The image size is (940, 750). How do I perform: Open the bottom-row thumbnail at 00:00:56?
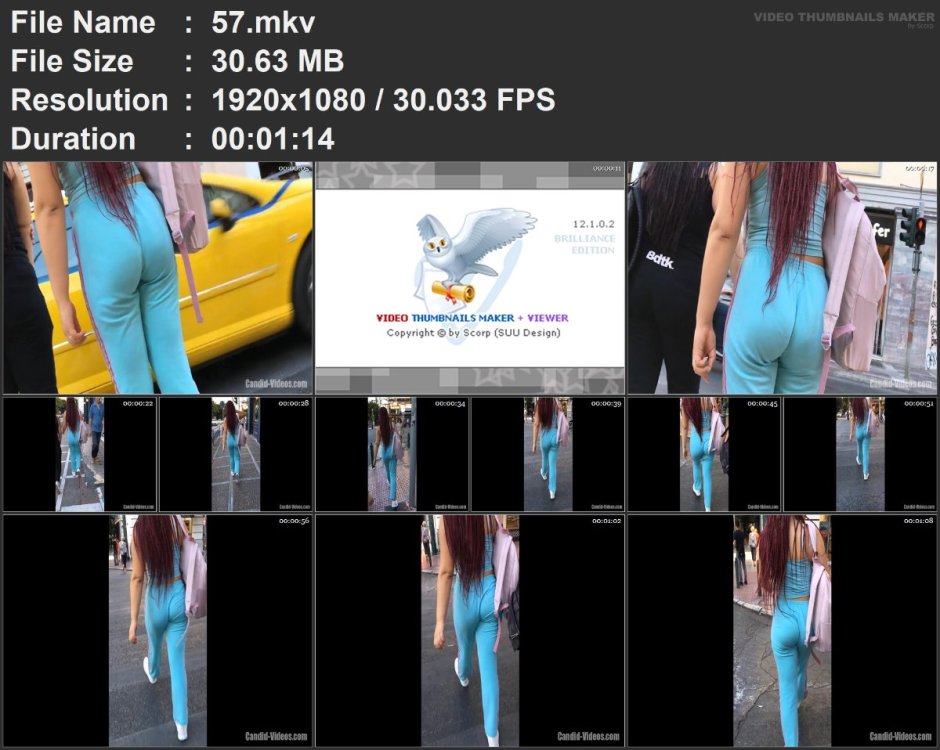tap(158, 630)
